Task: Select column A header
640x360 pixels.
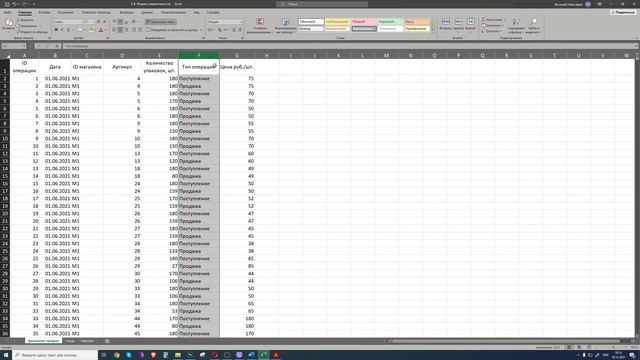Action: (x=24, y=55)
